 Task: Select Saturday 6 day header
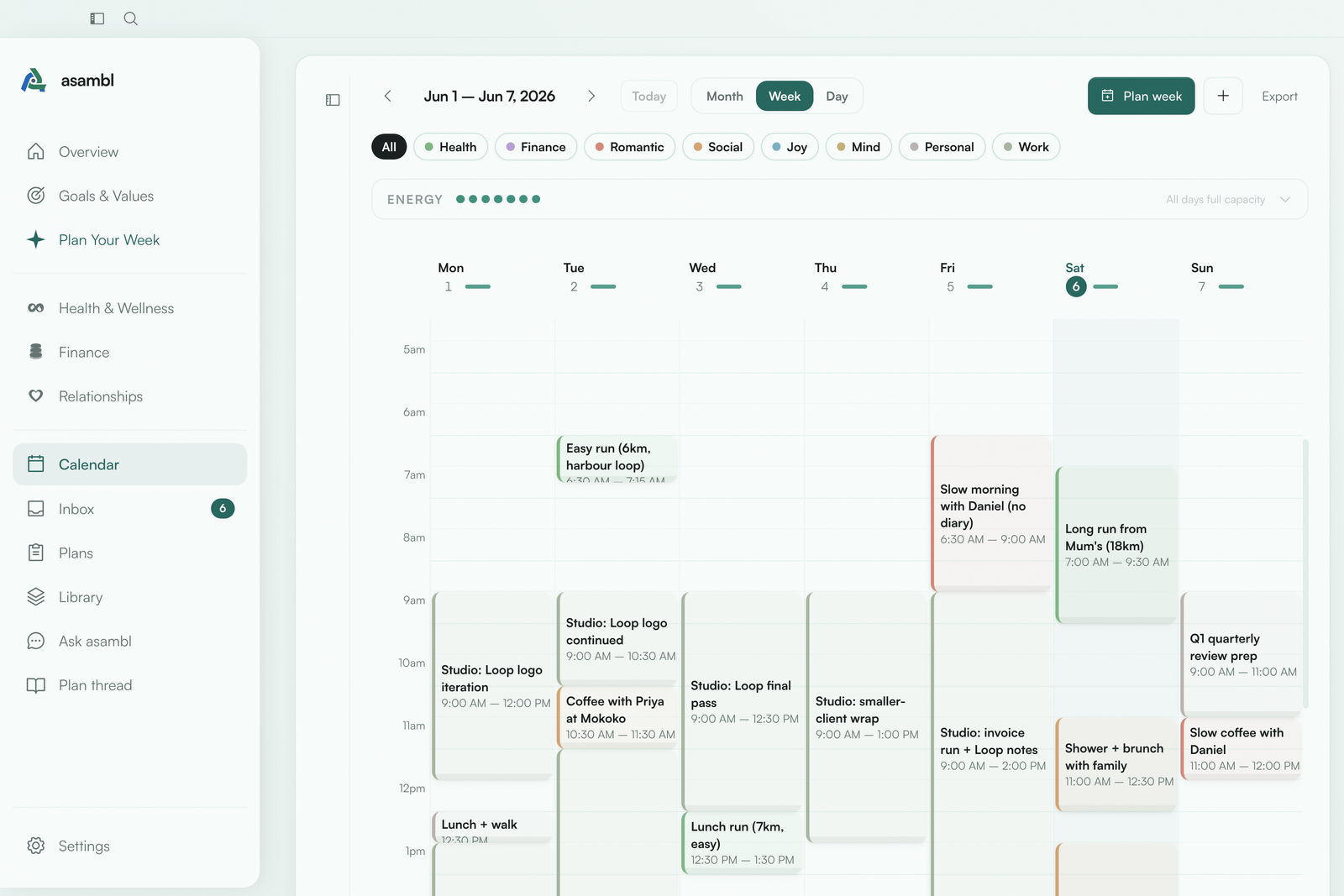[1092, 278]
